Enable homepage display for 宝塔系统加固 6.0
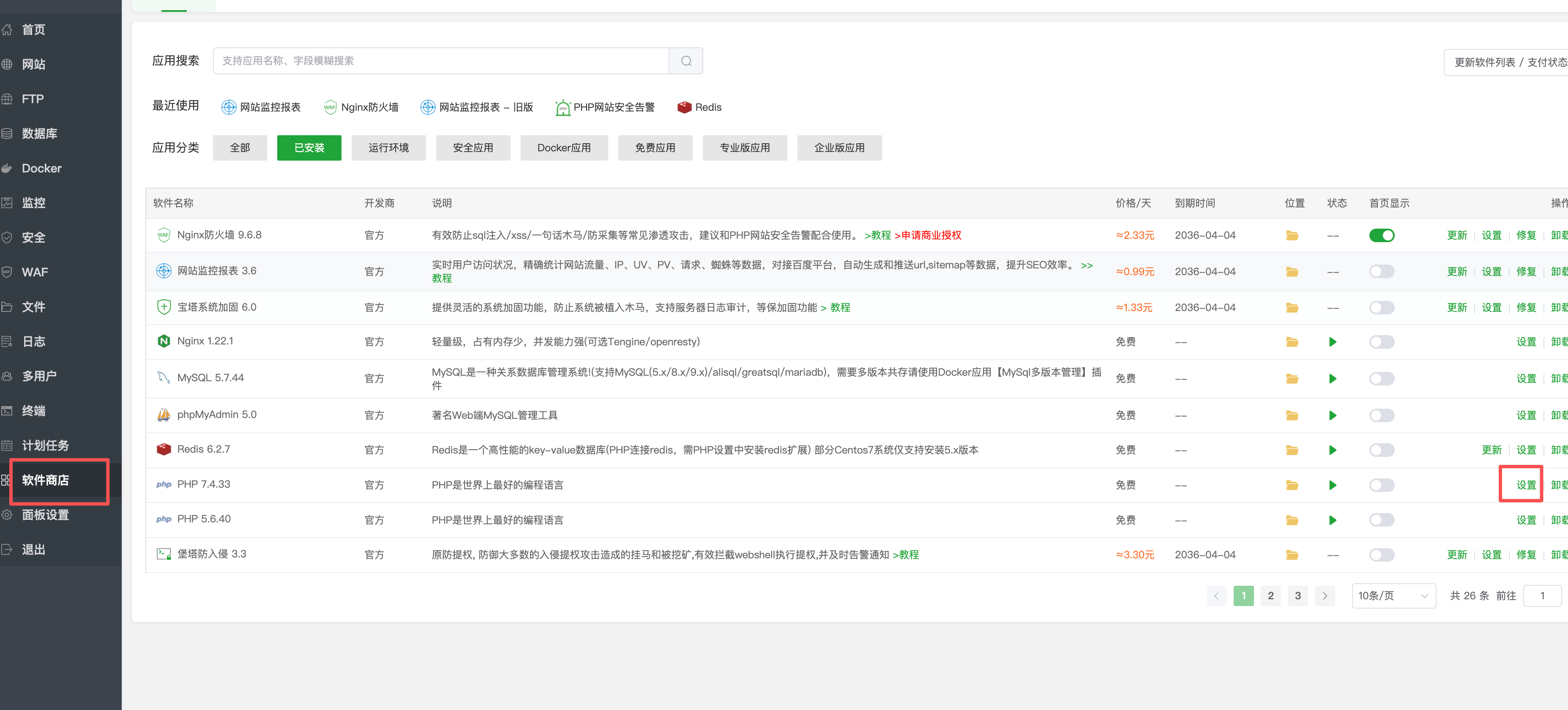This screenshot has height=710, width=1568. (x=1381, y=308)
